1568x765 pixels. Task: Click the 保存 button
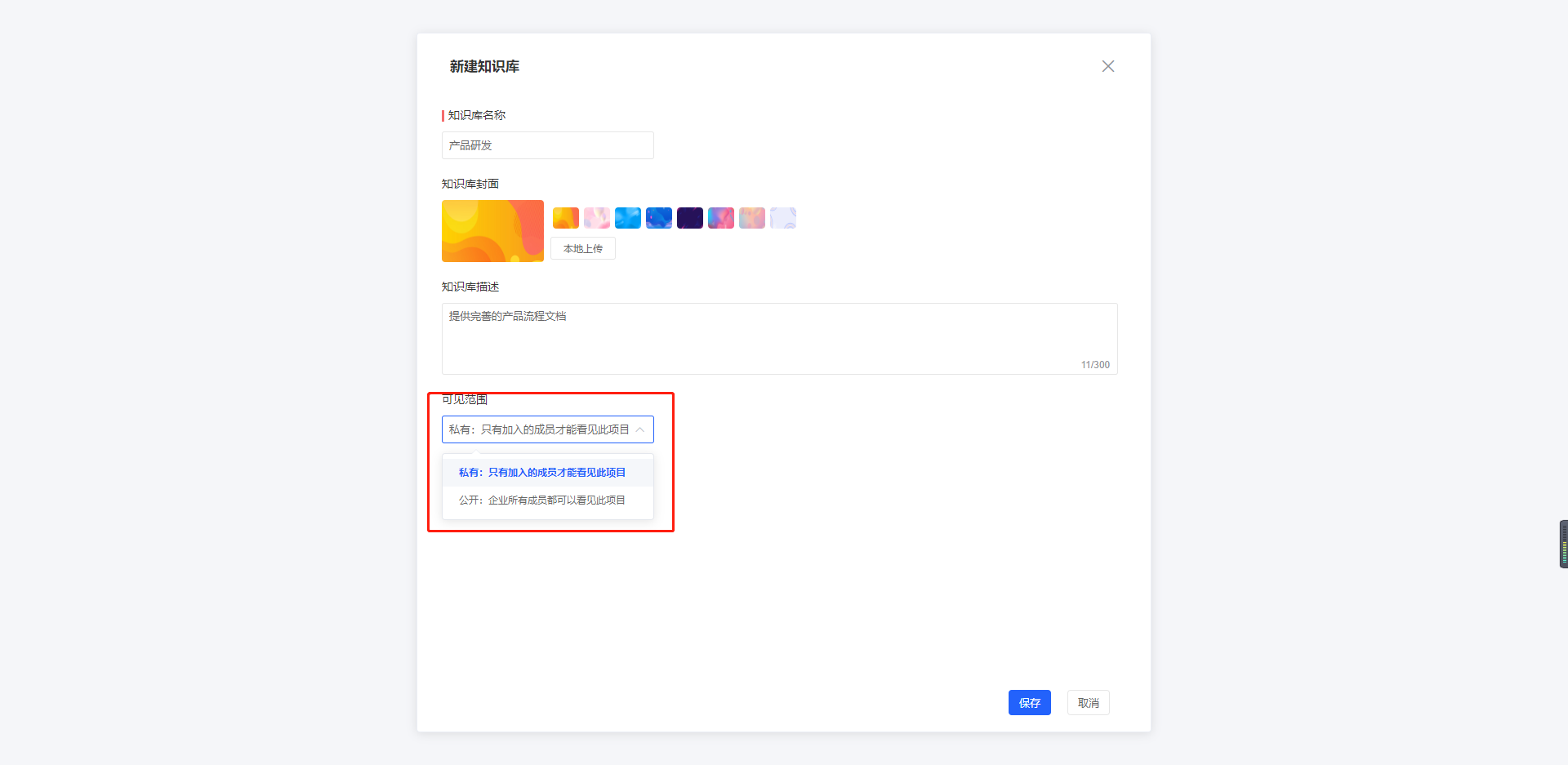[x=1029, y=703]
